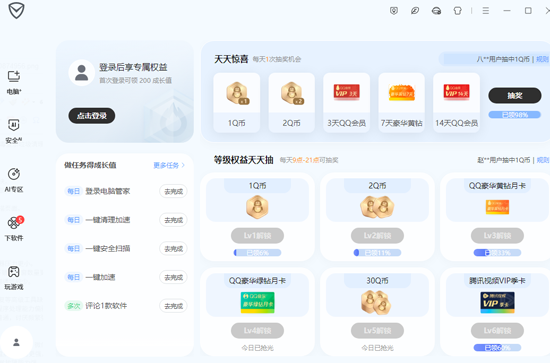Click the 抽奖 lottery draw button
This screenshot has width=550, height=363.
click(x=515, y=95)
